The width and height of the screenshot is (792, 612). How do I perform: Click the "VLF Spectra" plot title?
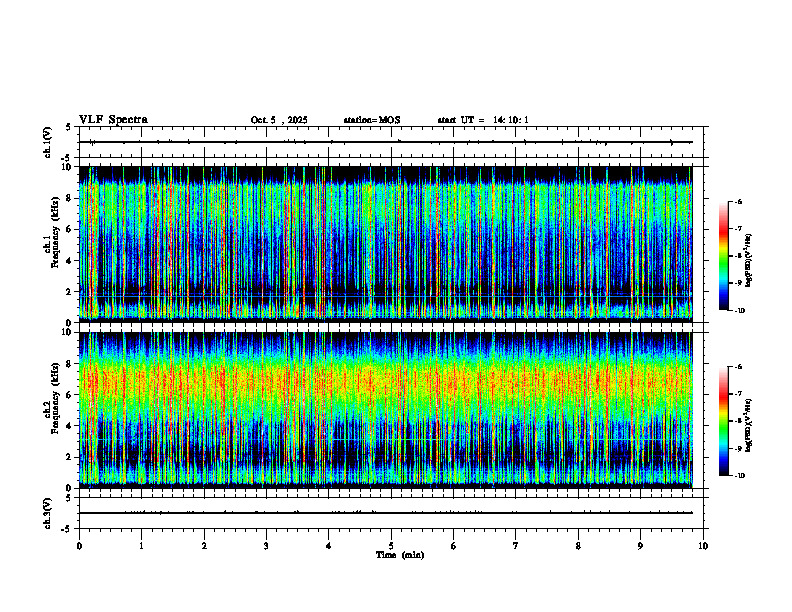113,120
